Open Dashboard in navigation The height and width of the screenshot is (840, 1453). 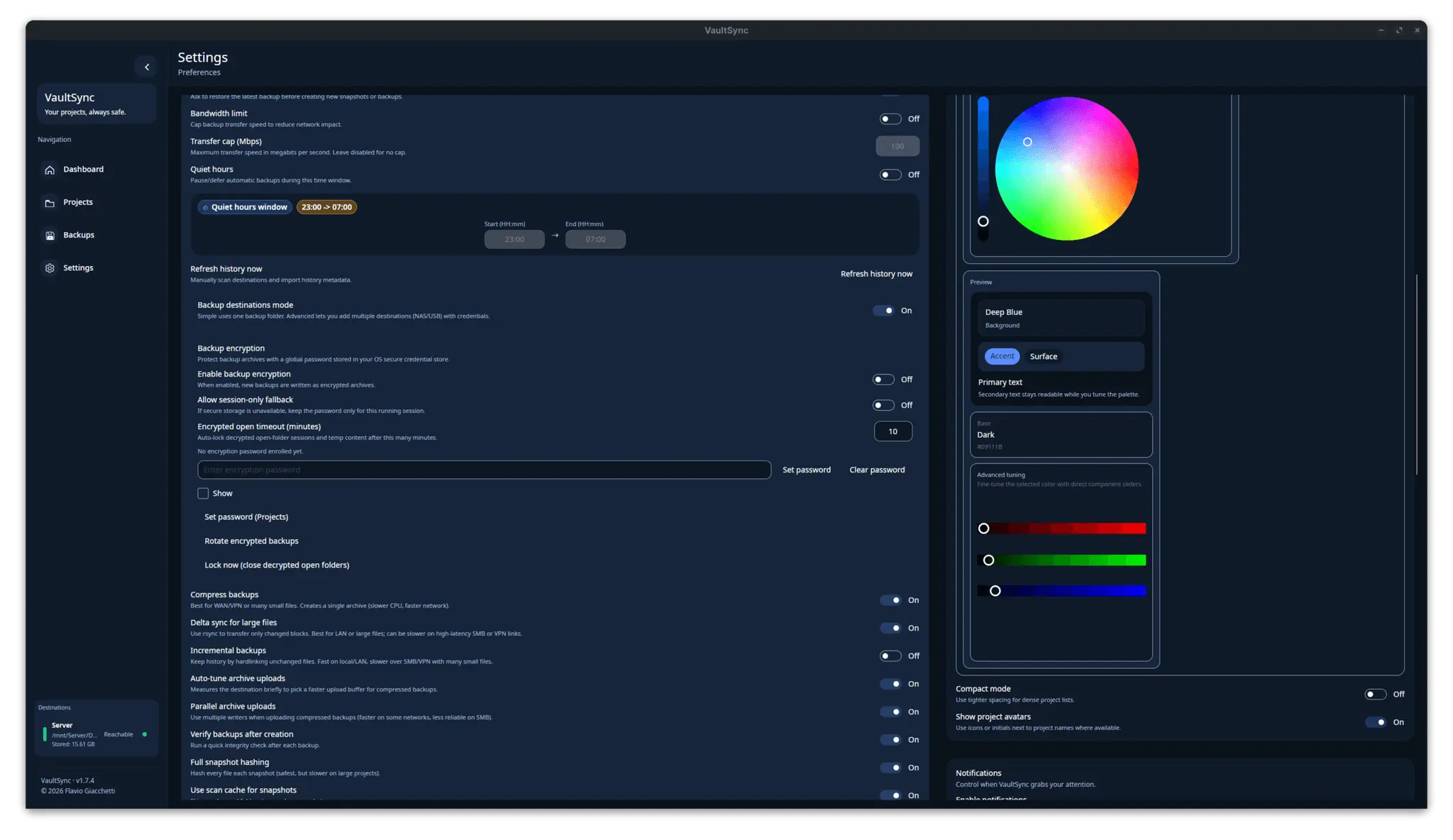(x=83, y=170)
